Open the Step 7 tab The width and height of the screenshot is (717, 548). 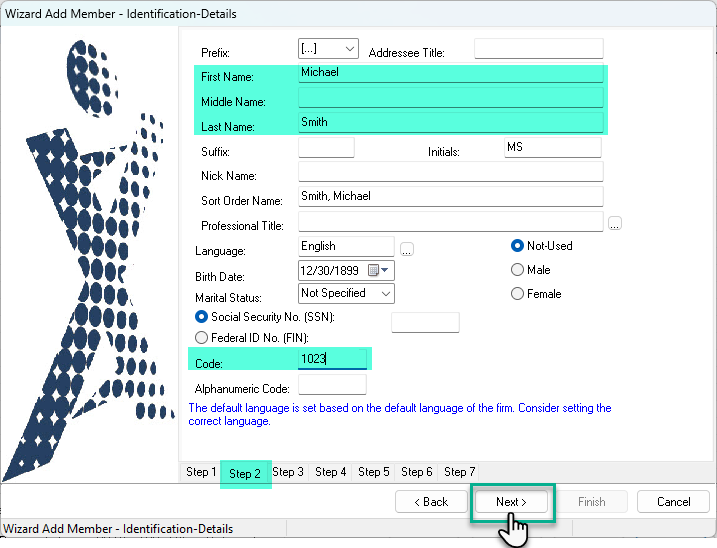point(460,472)
